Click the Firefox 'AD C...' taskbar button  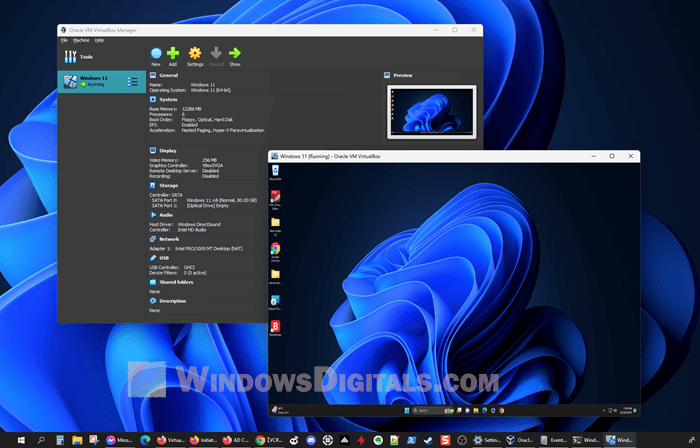[236, 440]
